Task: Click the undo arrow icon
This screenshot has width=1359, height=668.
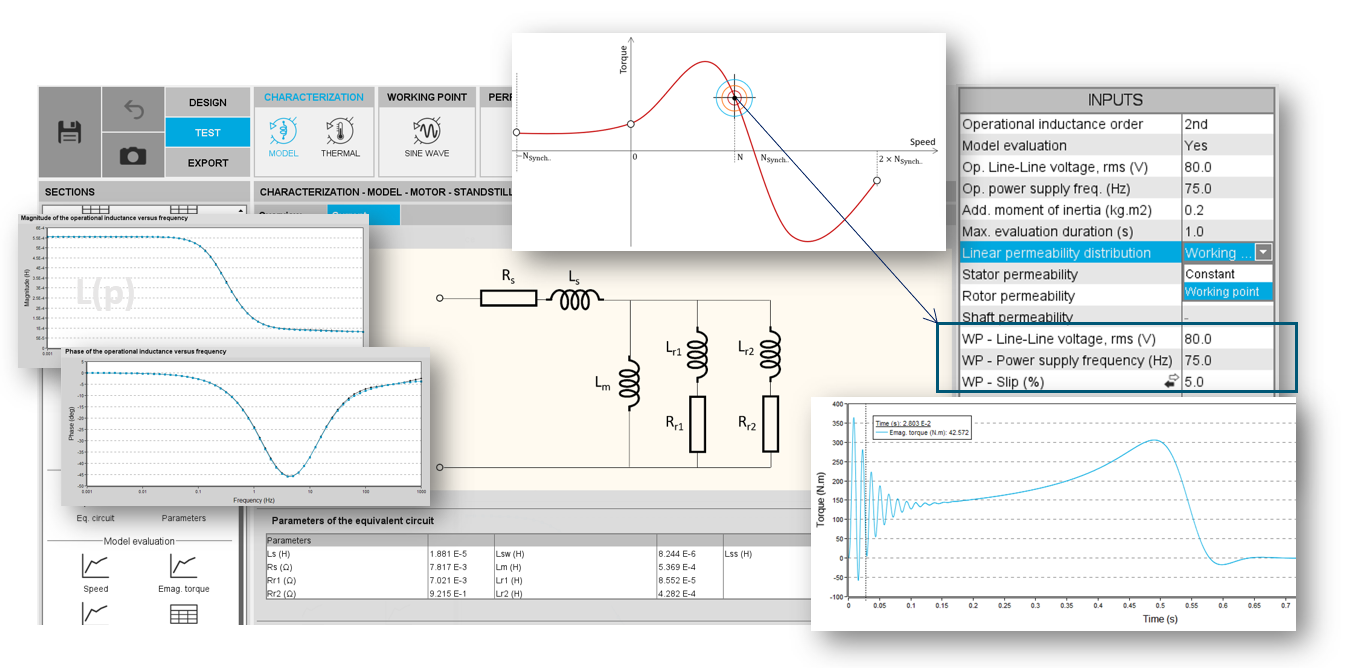Action: click(x=133, y=109)
